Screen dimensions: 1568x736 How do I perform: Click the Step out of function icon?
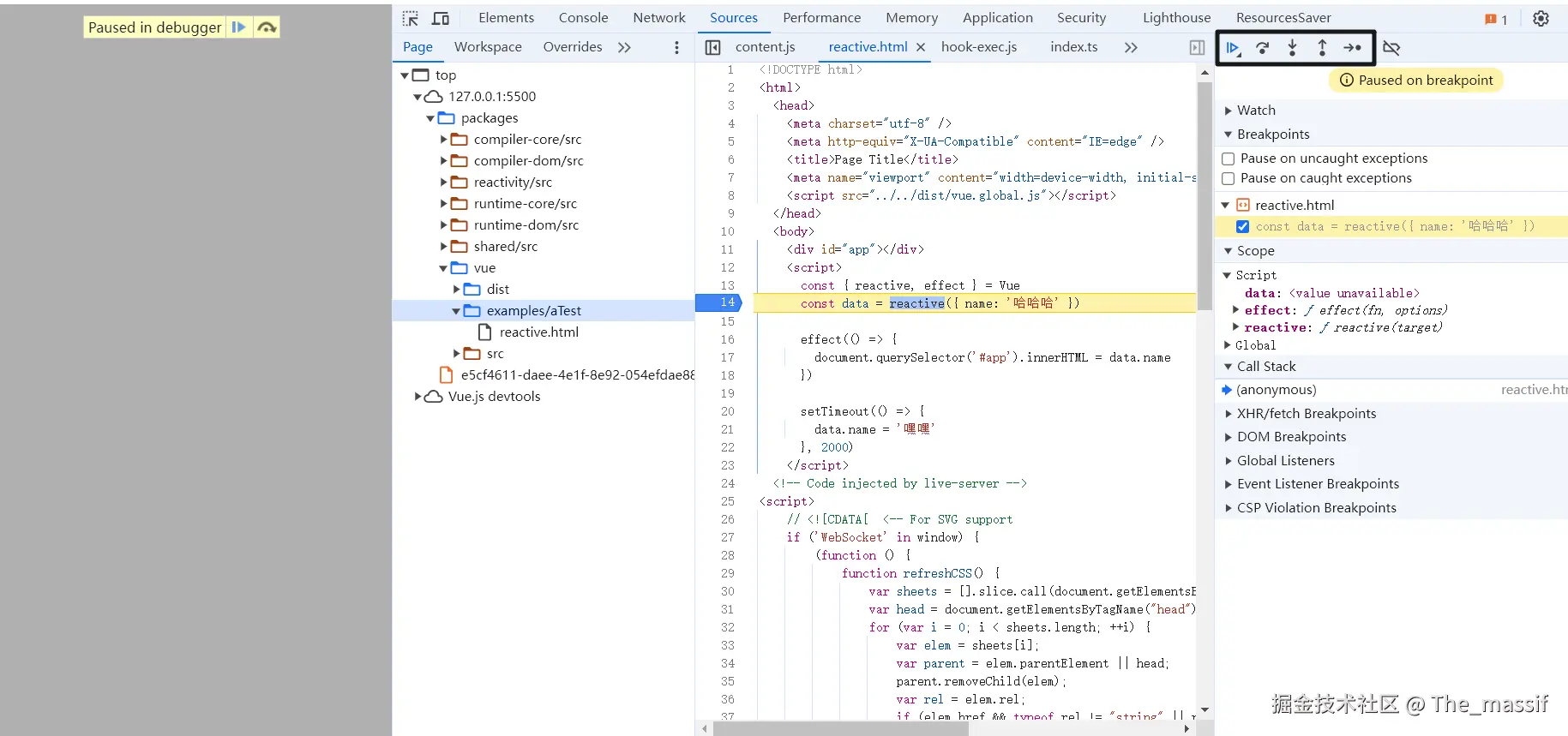point(1322,48)
